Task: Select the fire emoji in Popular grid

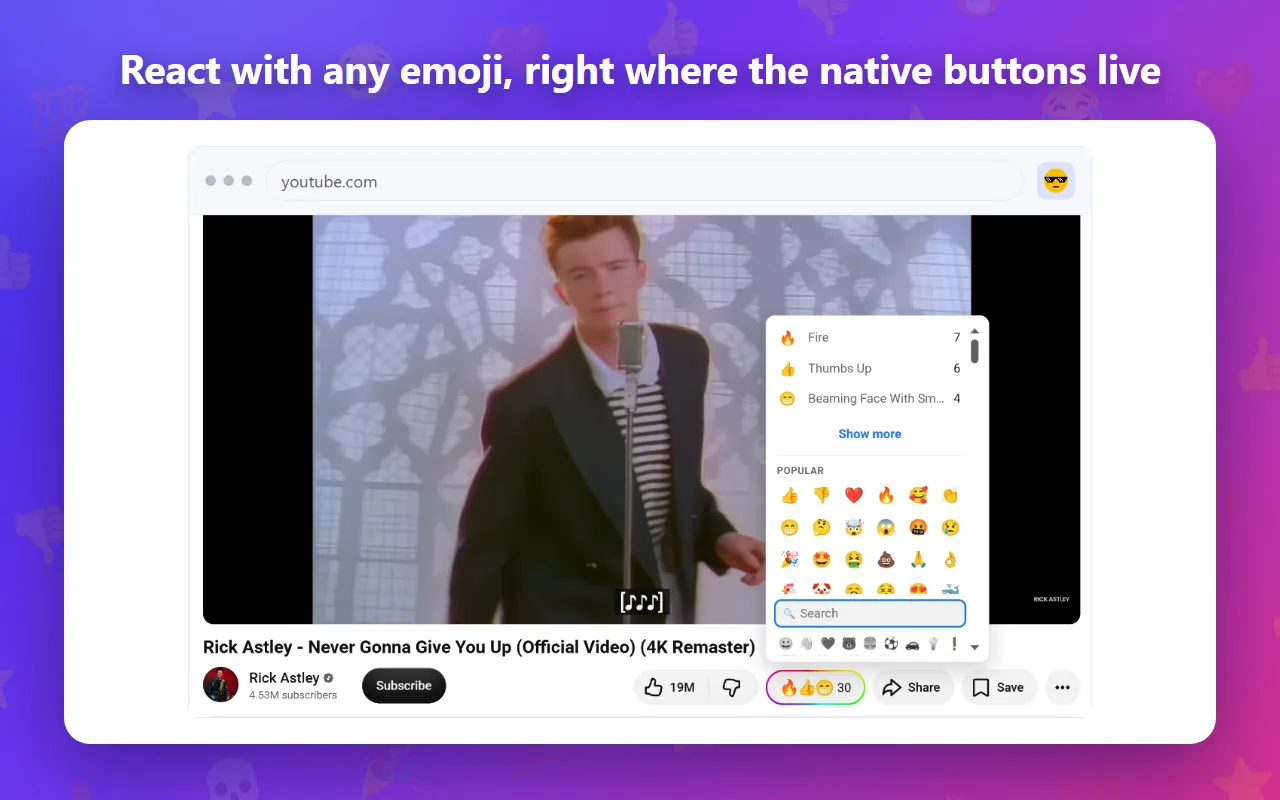Action: (886, 495)
